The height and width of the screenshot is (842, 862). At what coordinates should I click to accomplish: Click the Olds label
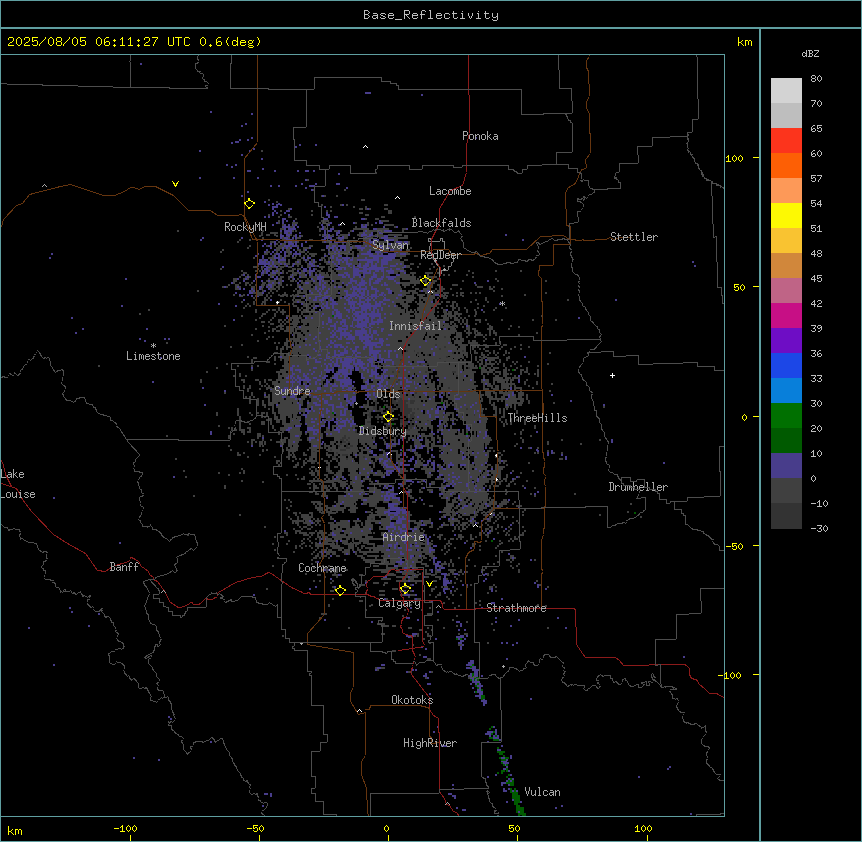click(x=388, y=394)
